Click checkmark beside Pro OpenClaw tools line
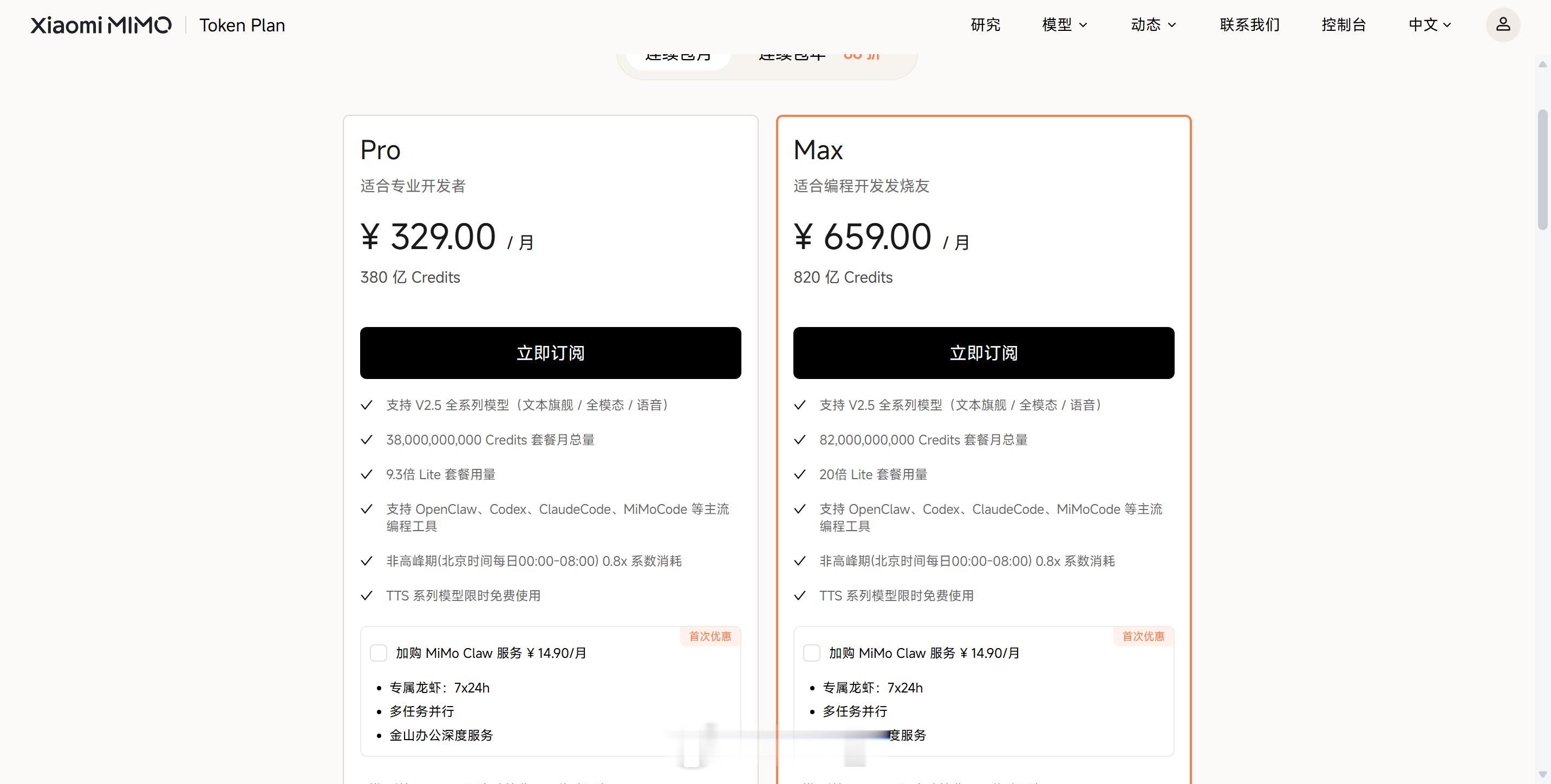The width and height of the screenshot is (1551, 784). [x=367, y=509]
